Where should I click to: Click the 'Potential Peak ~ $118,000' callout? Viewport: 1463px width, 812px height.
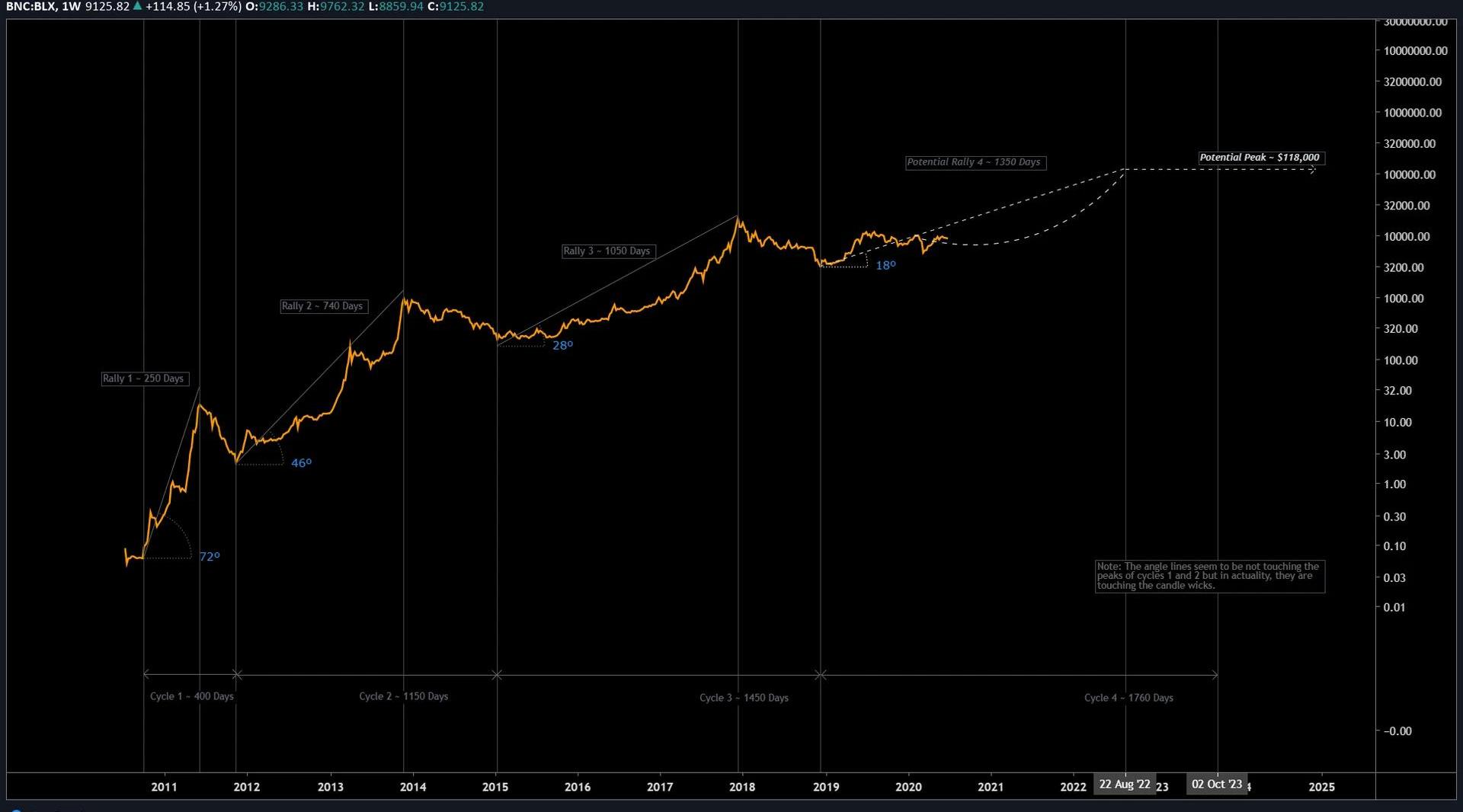[1260, 158]
